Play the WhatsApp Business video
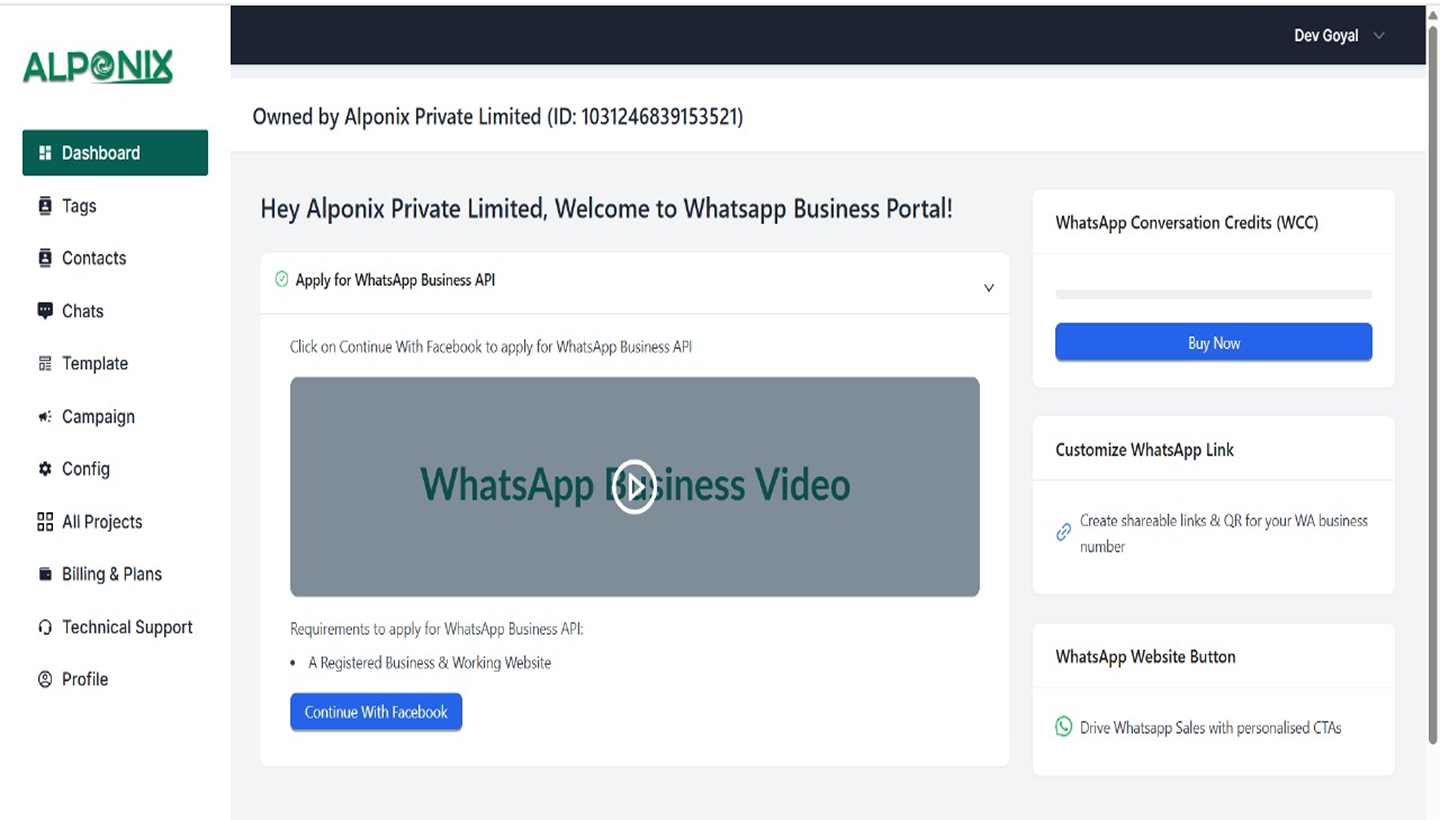Viewport: 1440px width, 820px height. 634,487
